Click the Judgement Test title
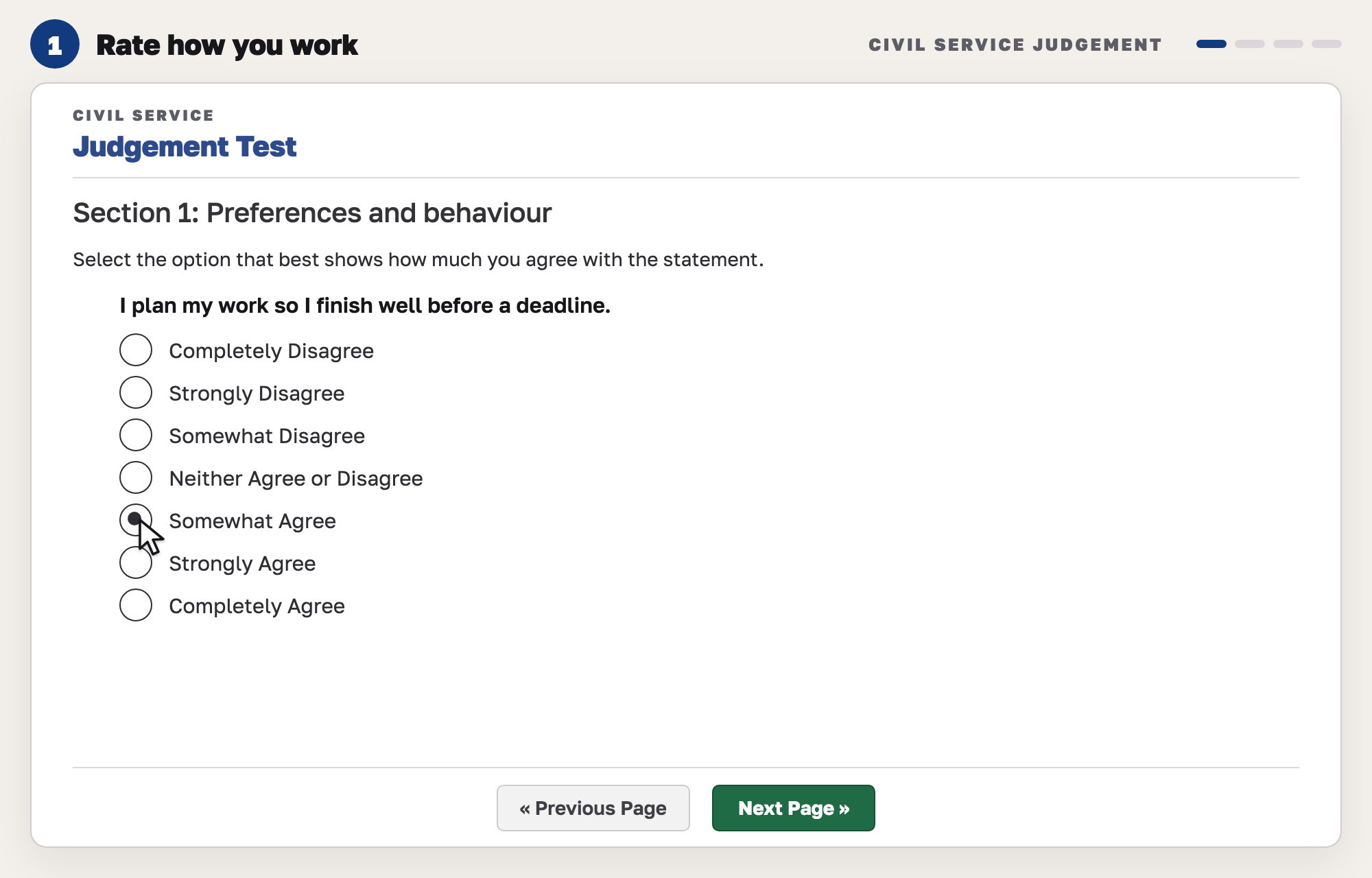The image size is (1372, 878). [x=185, y=147]
